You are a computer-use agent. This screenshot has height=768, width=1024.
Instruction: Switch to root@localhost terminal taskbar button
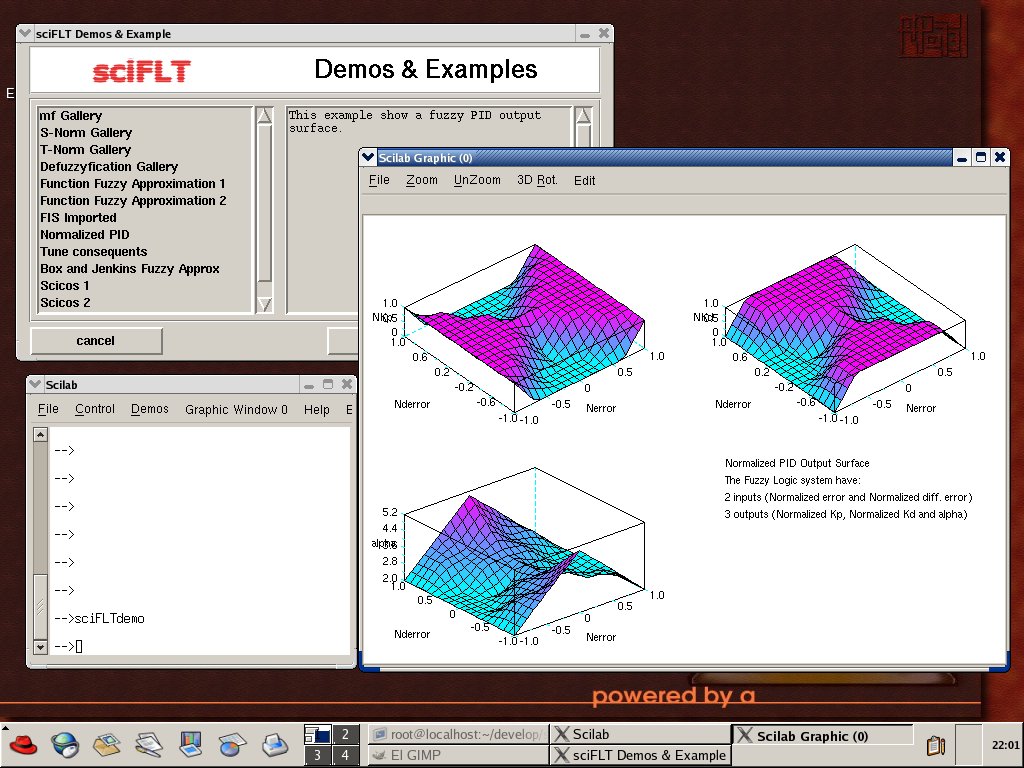[458, 735]
